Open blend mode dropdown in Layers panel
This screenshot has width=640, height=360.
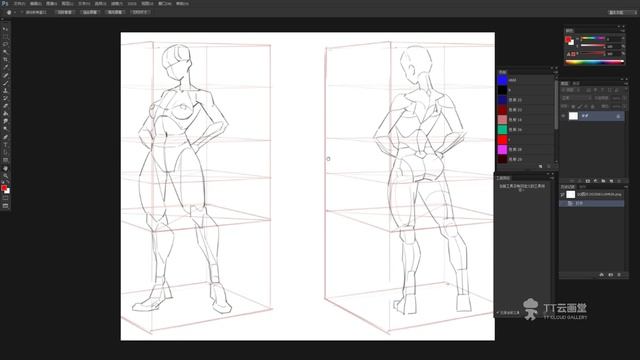tap(576, 98)
